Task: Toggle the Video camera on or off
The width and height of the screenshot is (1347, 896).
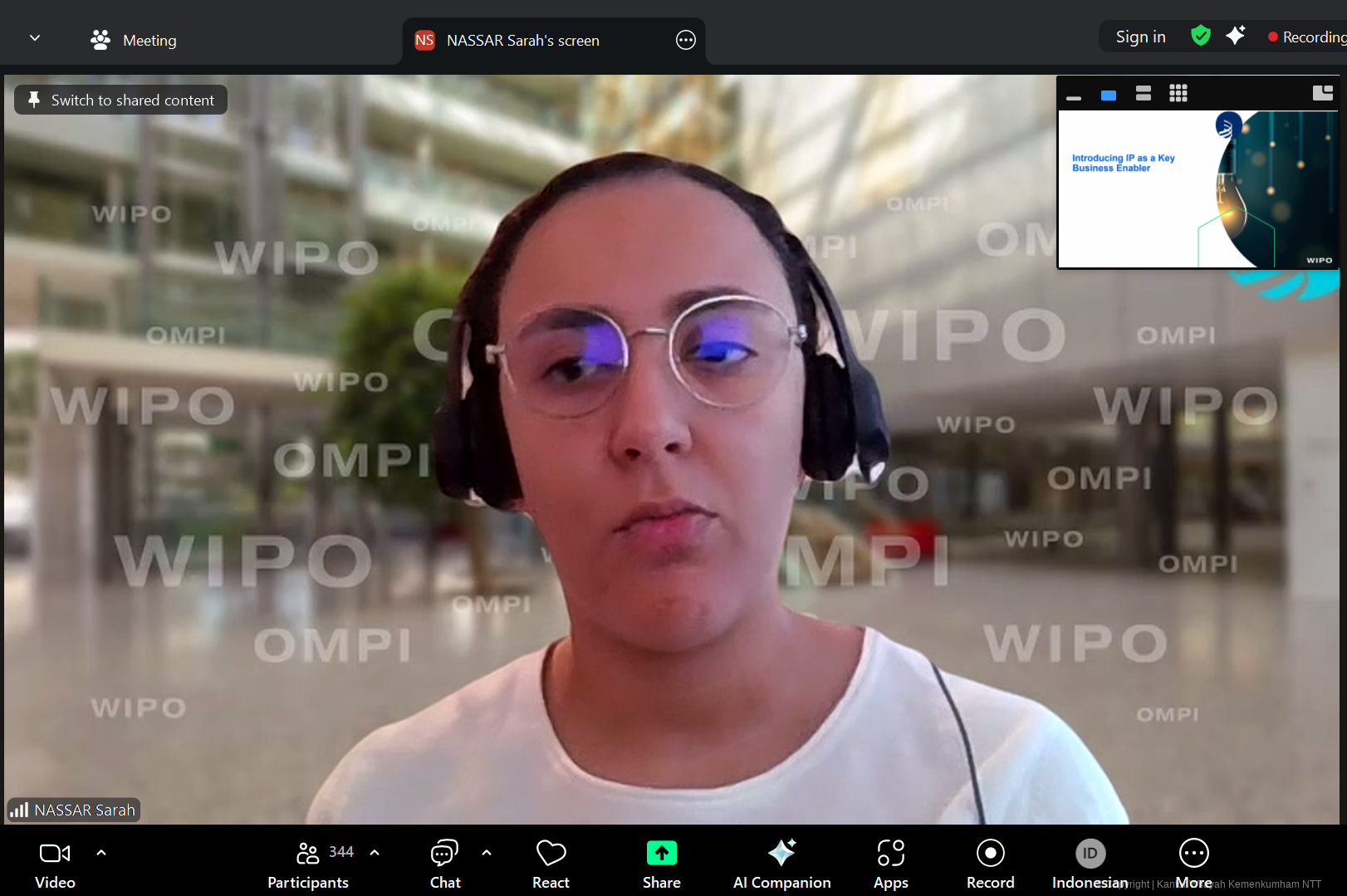Action: pos(55,864)
